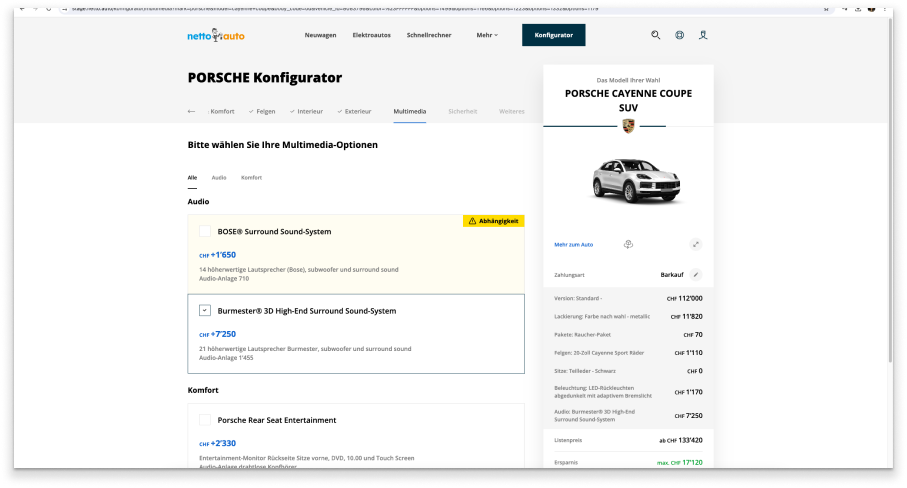Tick the Porsche Rear Seat Entertainment checkbox
The width and height of the screenshot is (907, 488).
click(x=205, y=420)
